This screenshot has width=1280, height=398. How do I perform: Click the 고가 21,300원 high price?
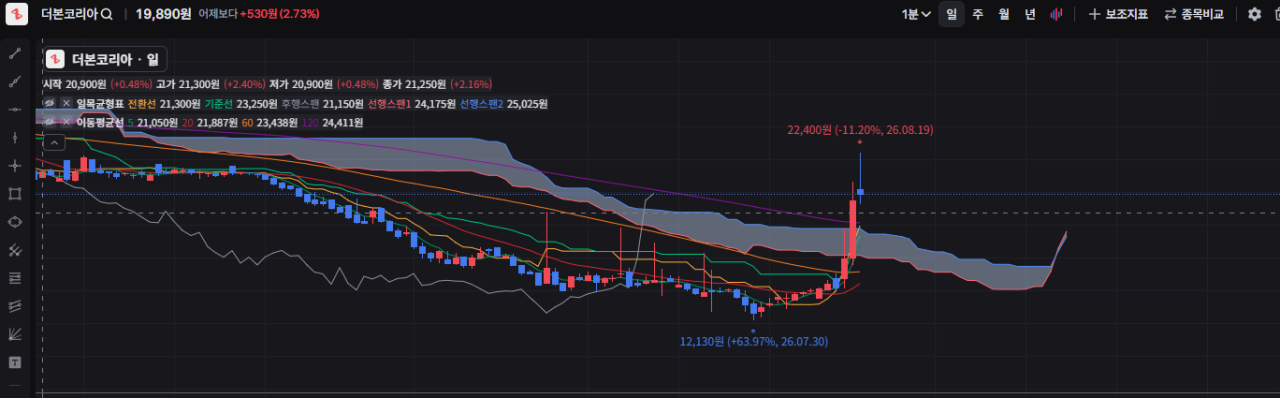(x=189, y=84)
